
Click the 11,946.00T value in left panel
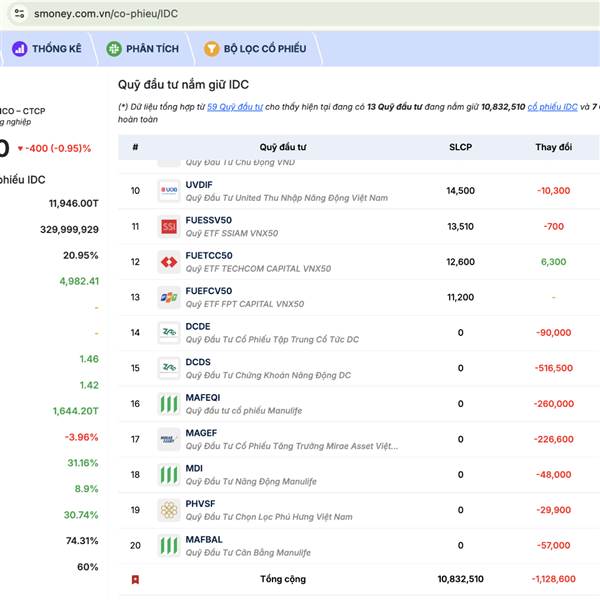click(73, 203)
